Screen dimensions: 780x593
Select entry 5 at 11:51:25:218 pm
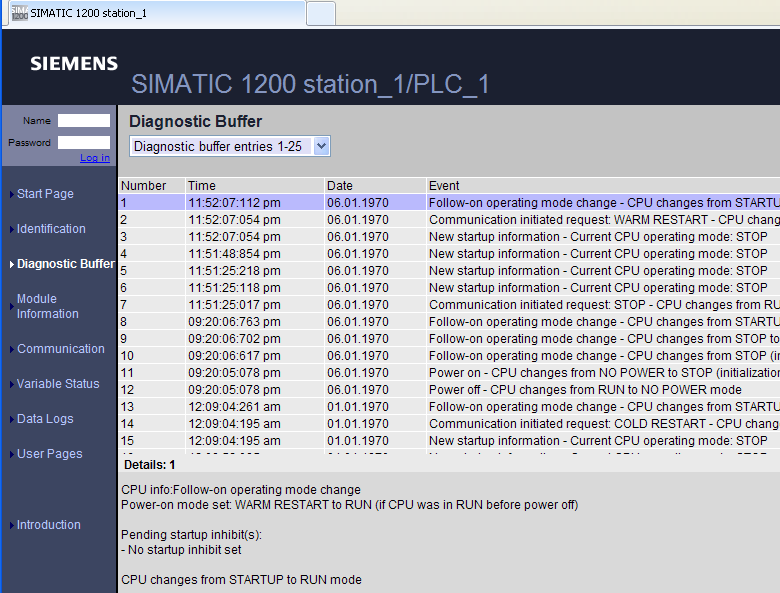click(450, 271)
